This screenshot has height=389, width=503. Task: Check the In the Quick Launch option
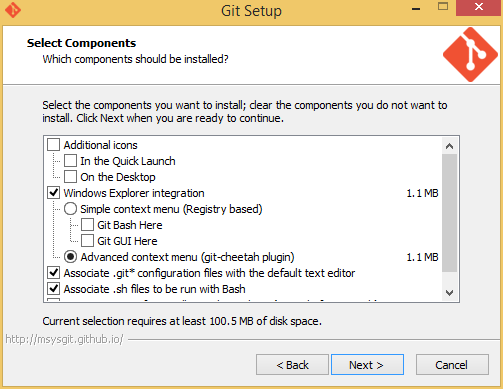click(70, 161)
